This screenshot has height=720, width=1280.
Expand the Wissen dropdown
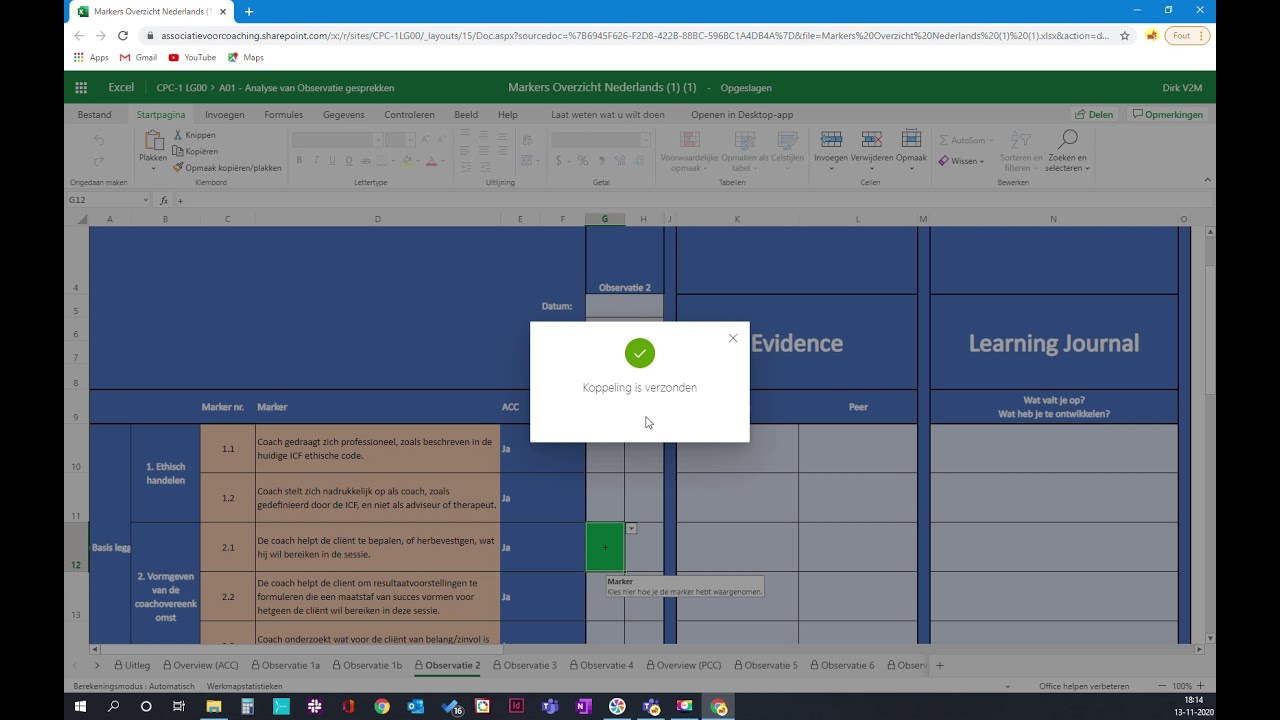click(961, 161)
